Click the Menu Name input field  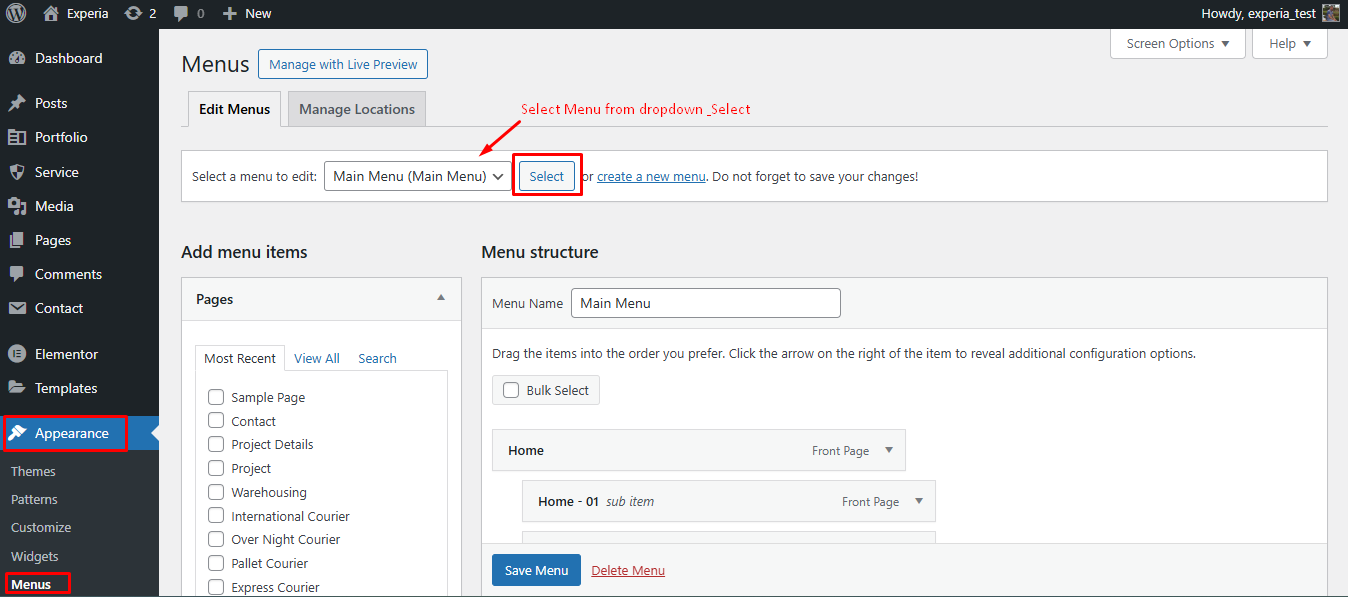point(706,303)
